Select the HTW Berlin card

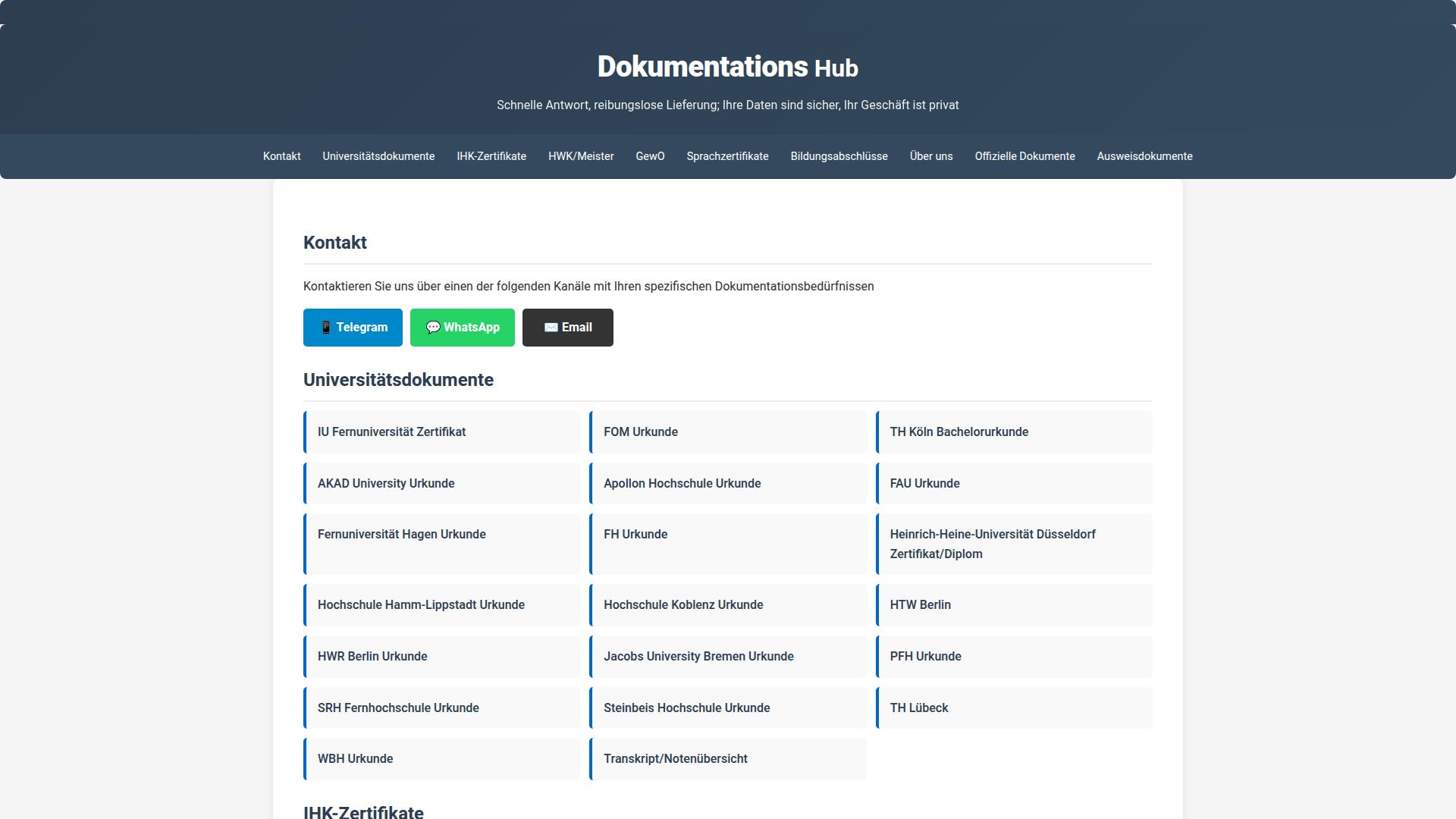[x=1014, y=605]
